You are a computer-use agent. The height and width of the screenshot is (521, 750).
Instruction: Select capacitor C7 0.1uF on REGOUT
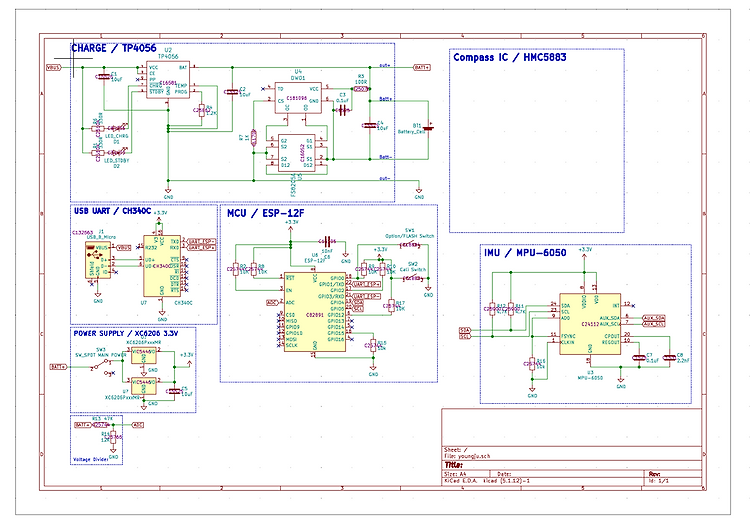pyautogui.click(x=639, y=358)
